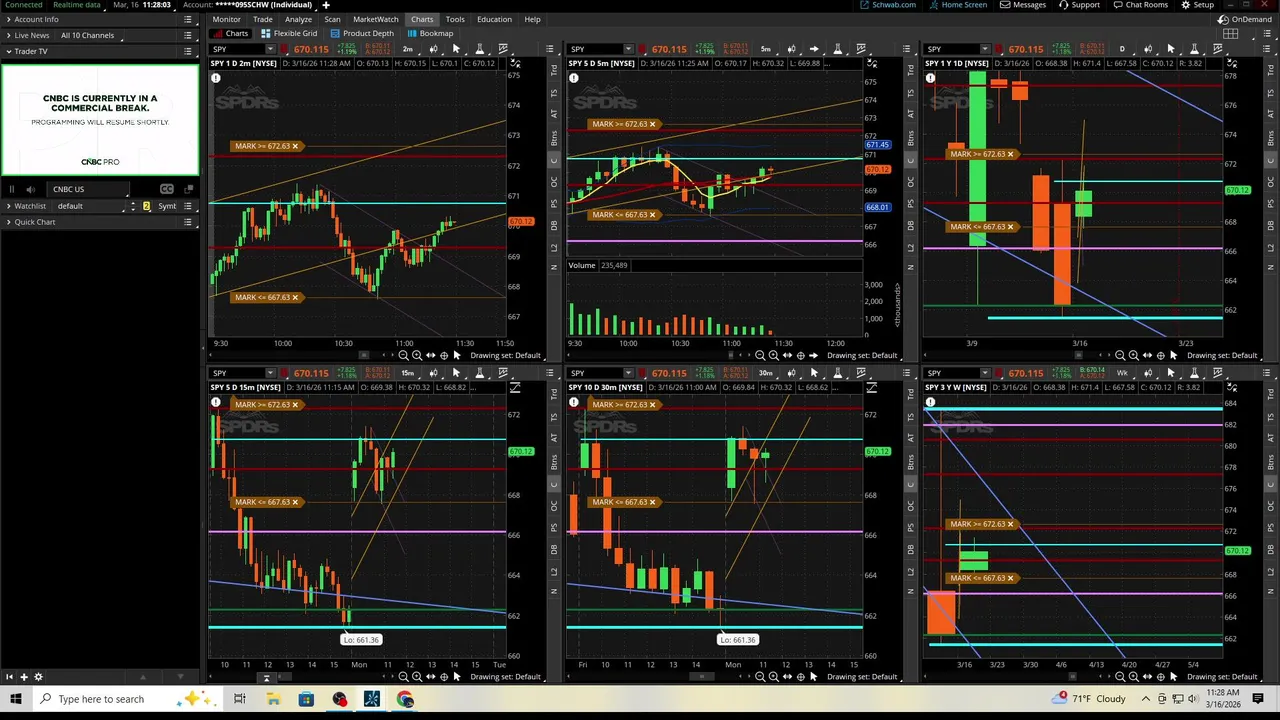Open Account Info gadget menu icon

tap(187, 19)
